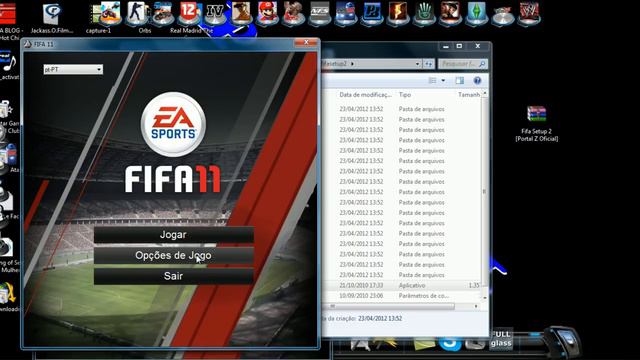Screen dimensions: 640x360
Task: Click the Explorer search field
Action: pos(462,64)
